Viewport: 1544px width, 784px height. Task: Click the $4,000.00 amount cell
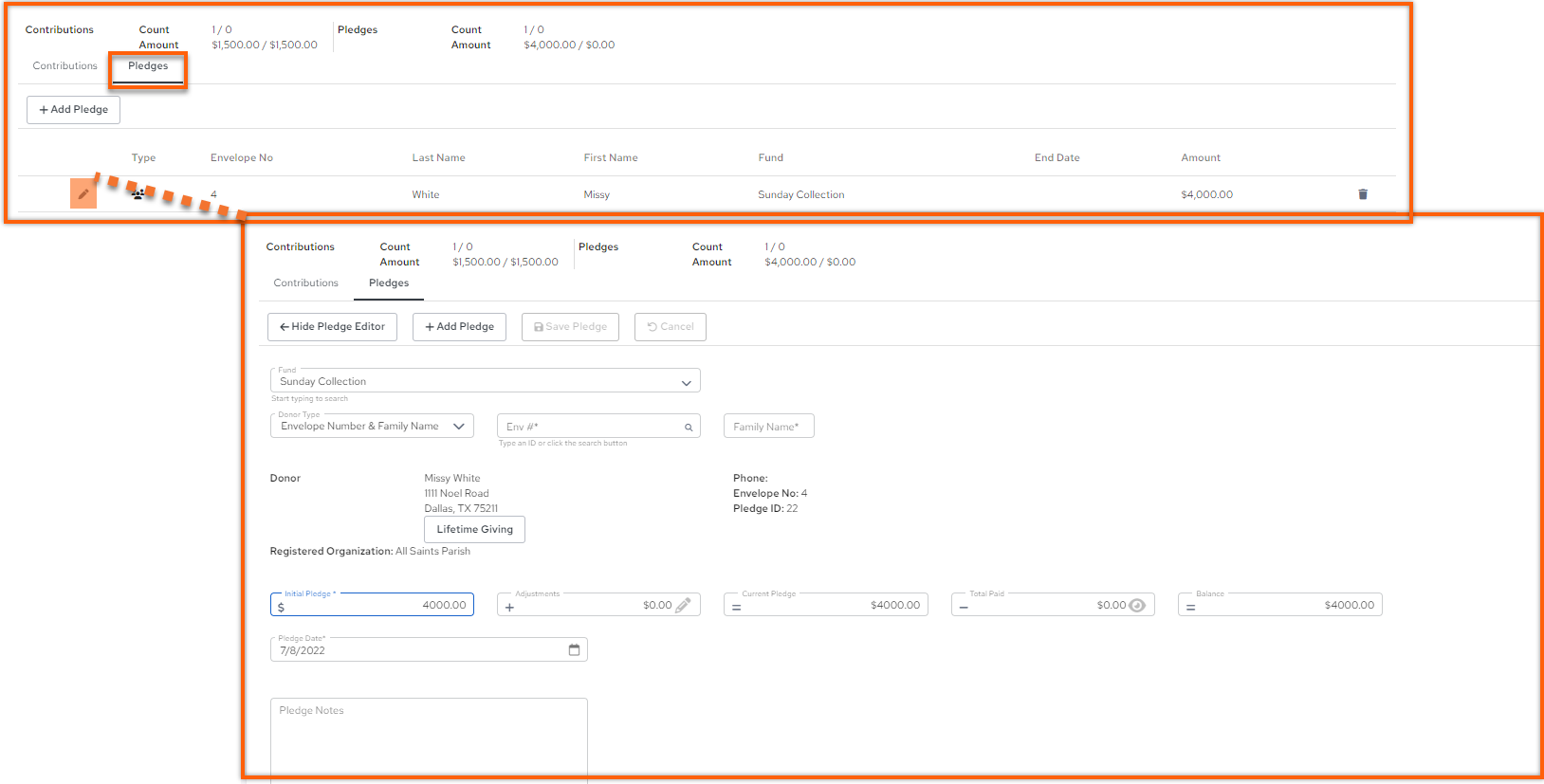click(1206, 194)
